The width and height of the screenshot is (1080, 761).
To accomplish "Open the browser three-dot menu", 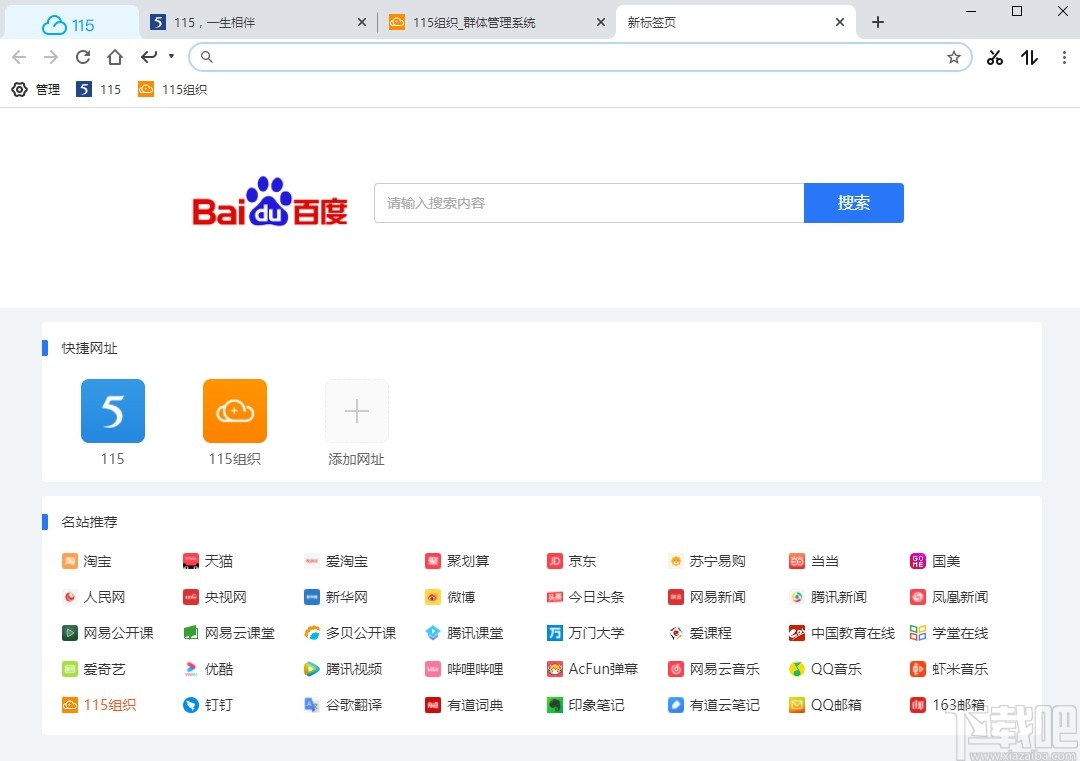I will pyautogui.click(x=1064, y=58).
